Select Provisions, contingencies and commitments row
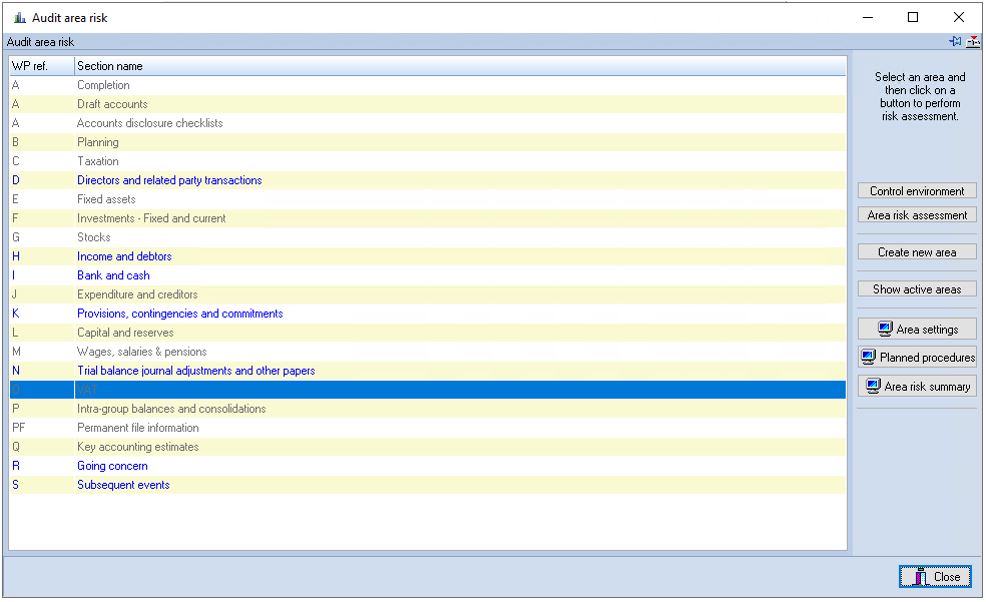 point(428,313)
